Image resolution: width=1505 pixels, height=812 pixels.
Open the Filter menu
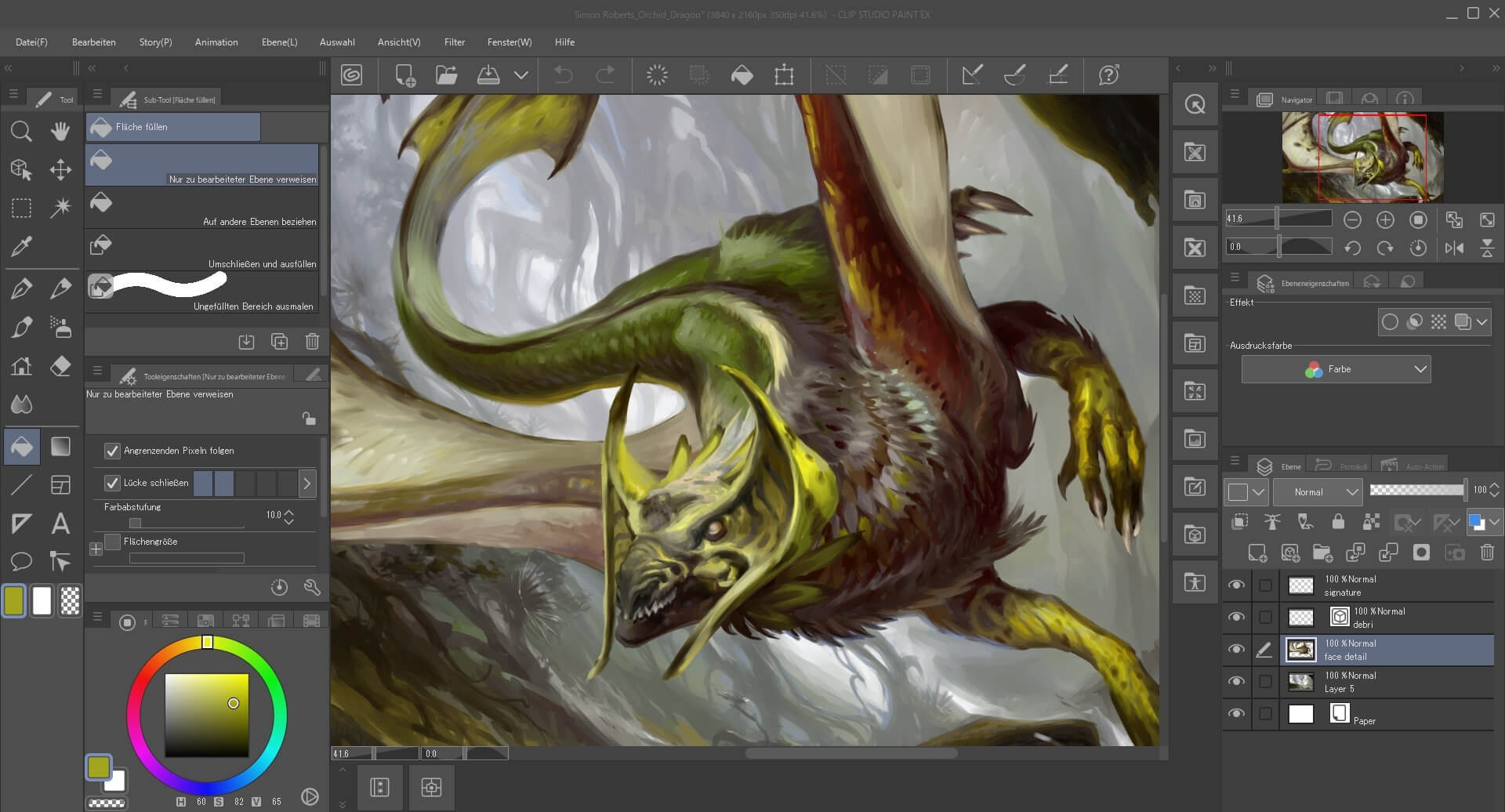click(x=454, y=42)
